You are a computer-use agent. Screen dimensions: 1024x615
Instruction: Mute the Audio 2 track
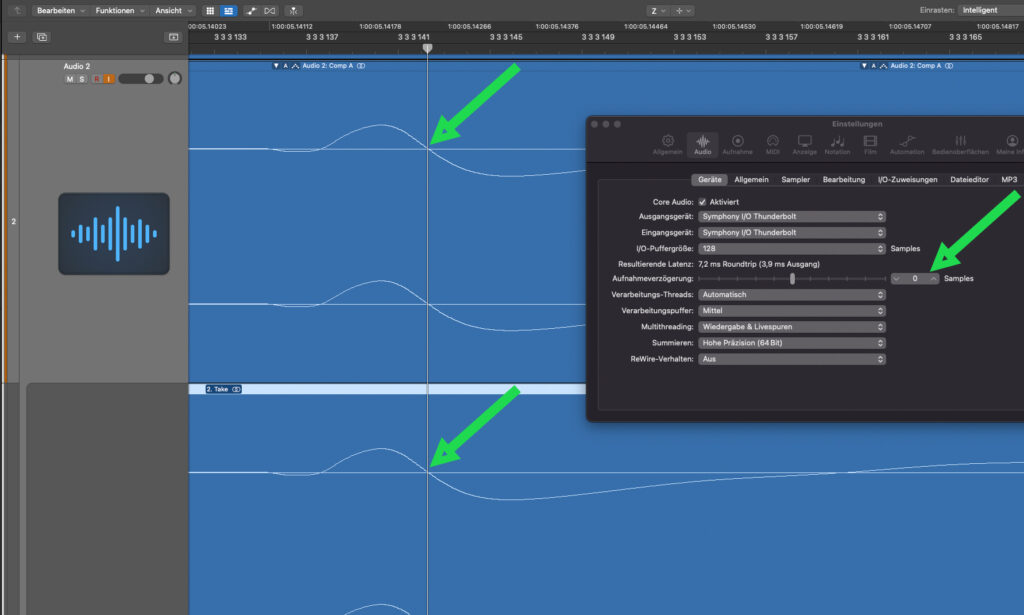[70, 79]
